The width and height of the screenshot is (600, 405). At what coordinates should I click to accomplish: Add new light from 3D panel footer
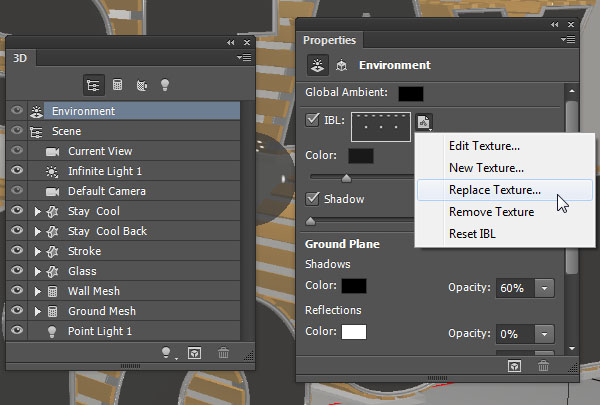click(167, 353)
